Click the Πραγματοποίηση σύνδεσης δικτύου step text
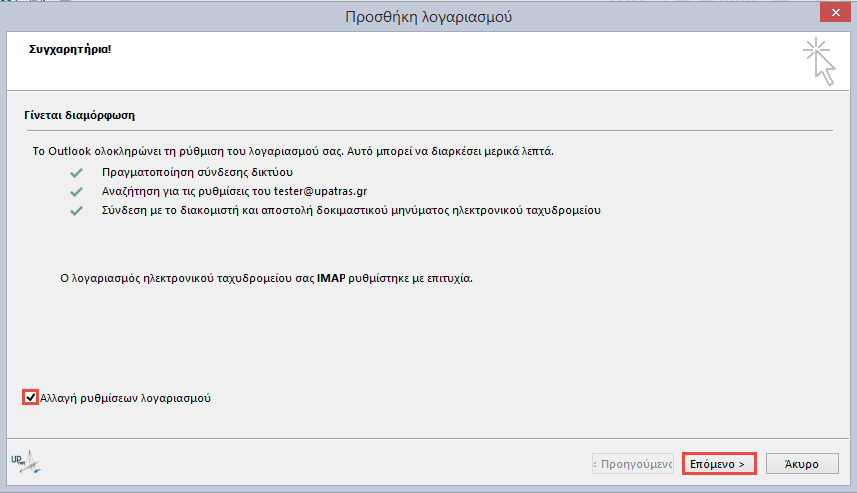857x493 pixels. [197, 172]
